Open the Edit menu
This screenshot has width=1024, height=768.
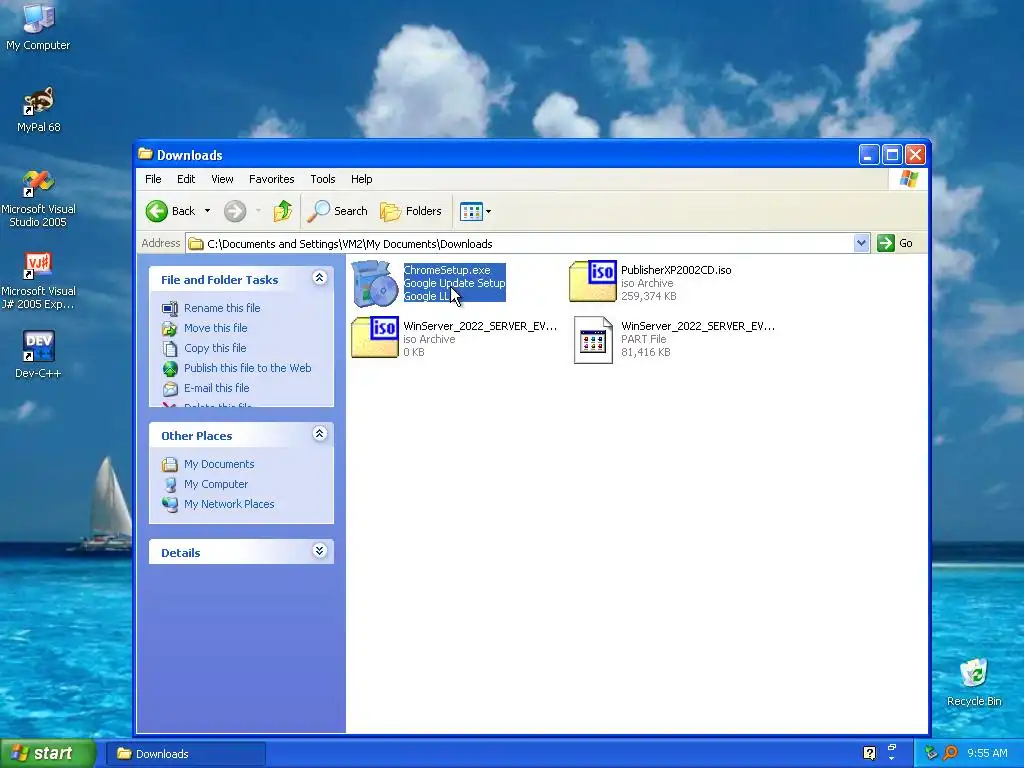[x=186, y=179]
